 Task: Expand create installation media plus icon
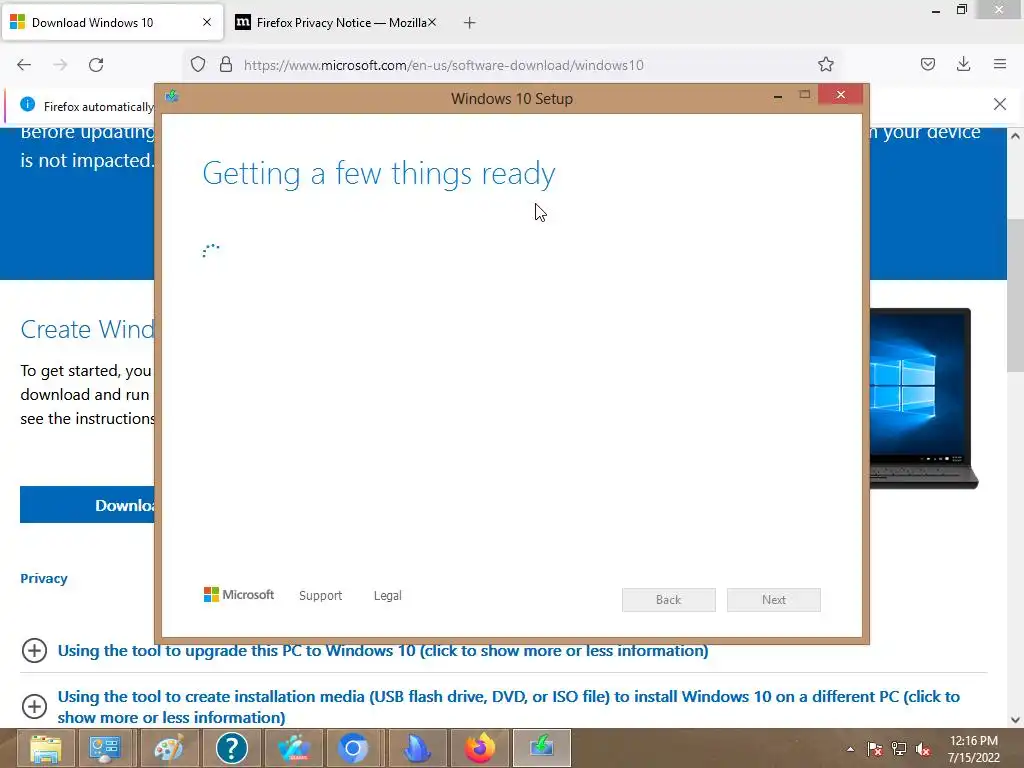click(x=35, y=706)
